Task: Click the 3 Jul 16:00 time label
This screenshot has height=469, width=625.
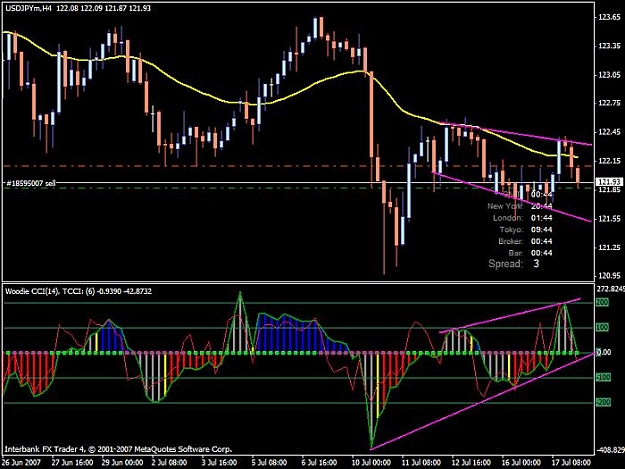Action: click(x=219, y=463)
